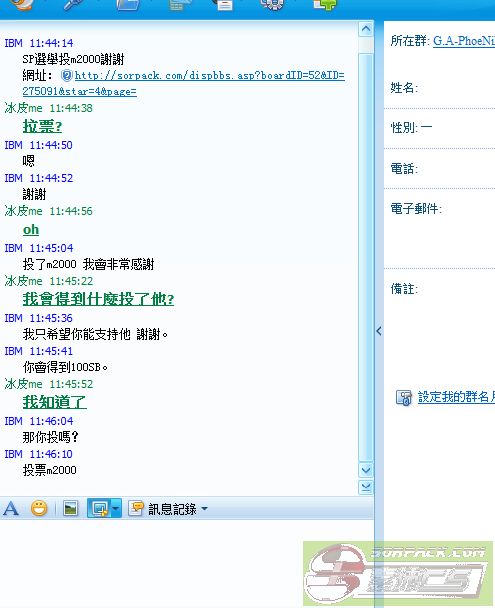Click the chat scrollbar thumb
Image resolution: width=495 pixels, height=608 pixels.
click(x=366, y=256)
